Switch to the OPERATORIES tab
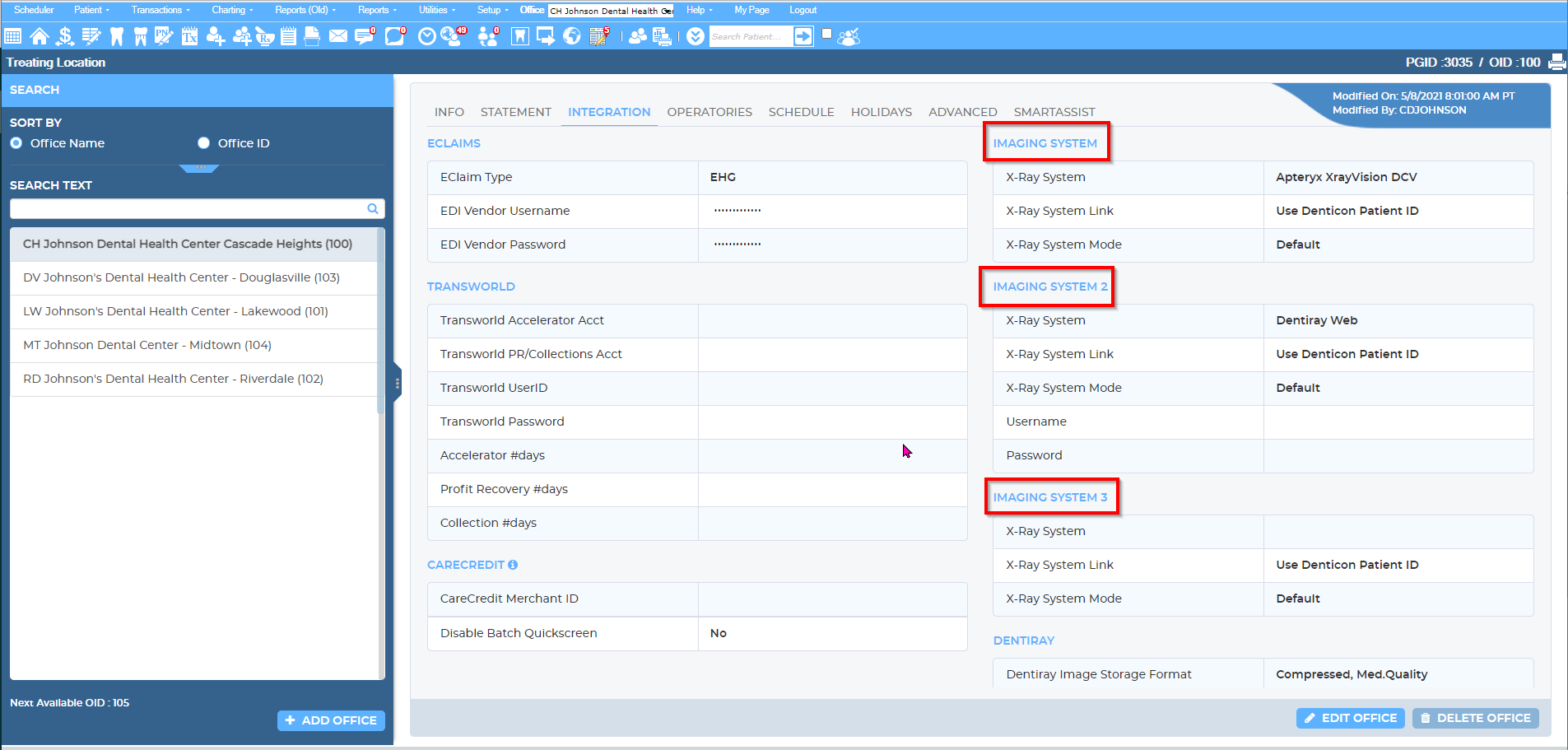 point(710,112)
